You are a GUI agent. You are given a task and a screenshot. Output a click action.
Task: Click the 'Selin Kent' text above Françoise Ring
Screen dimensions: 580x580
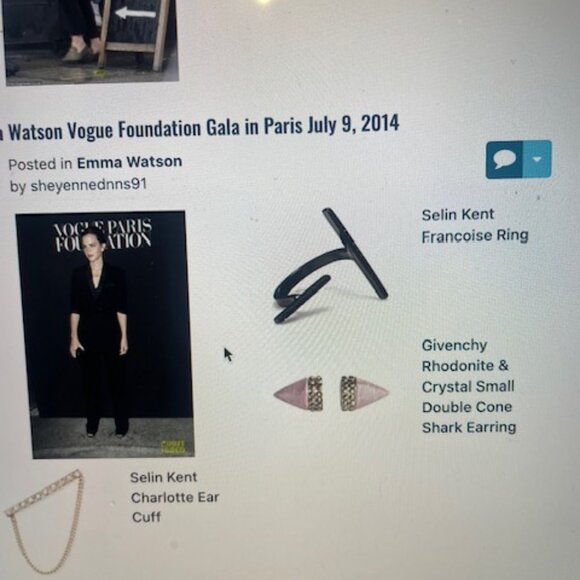click(458, 215)
